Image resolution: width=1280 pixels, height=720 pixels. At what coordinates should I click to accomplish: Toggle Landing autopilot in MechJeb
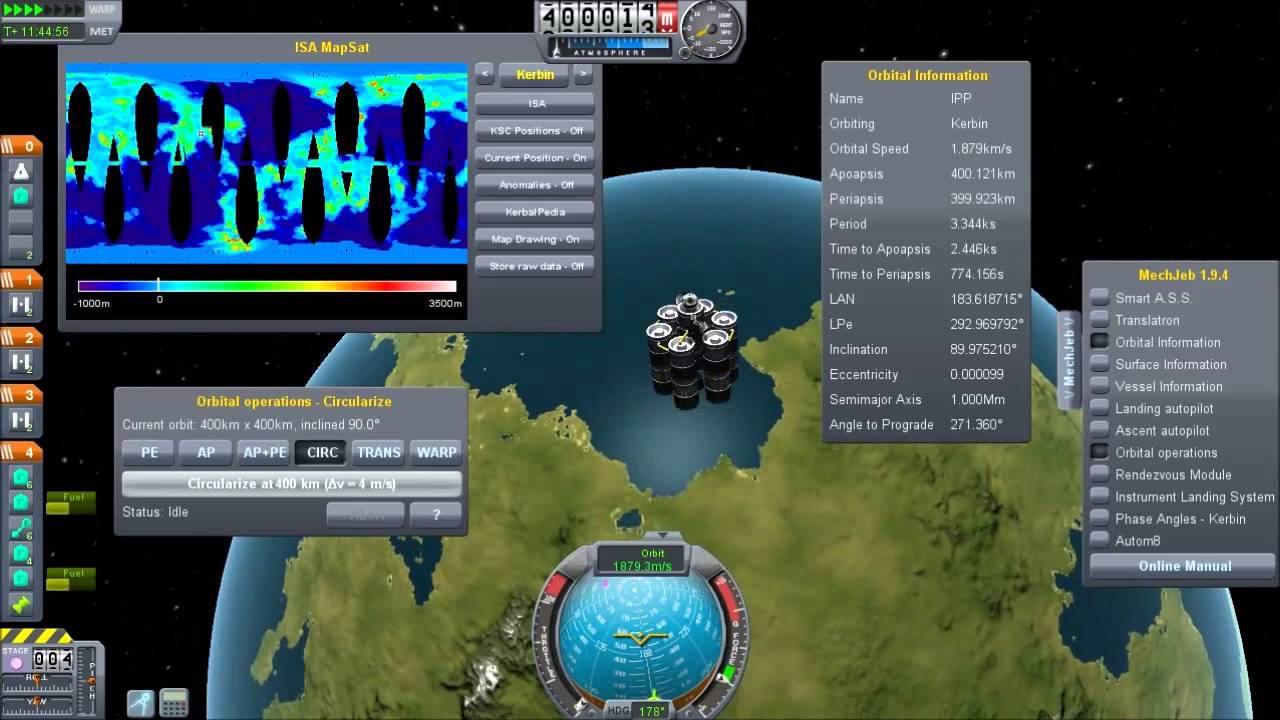[1151, 408]
